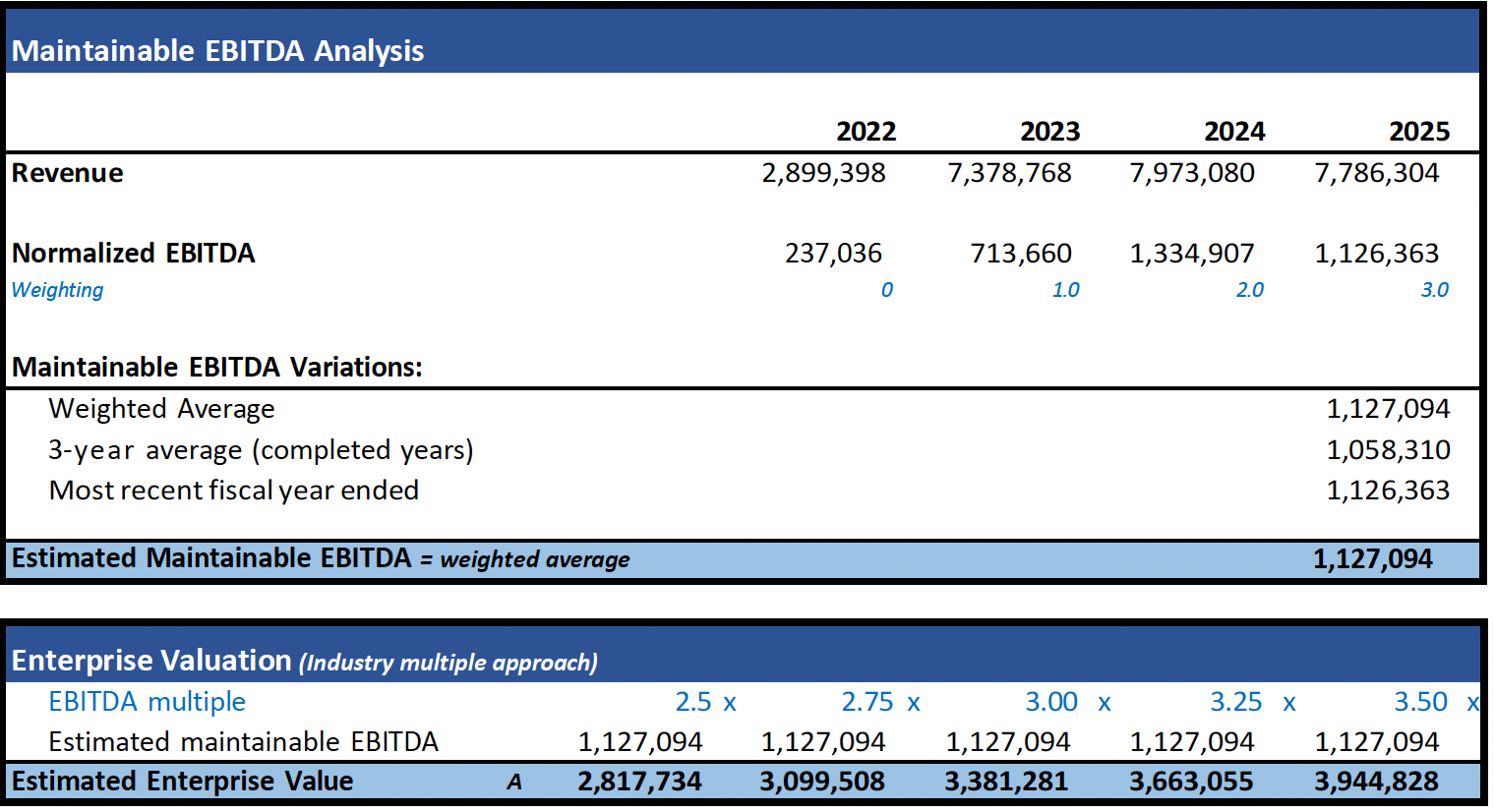This screenshot has width=1495, height=812.
Task: Select the 2022 column header
Action: (x=866, y=132)
